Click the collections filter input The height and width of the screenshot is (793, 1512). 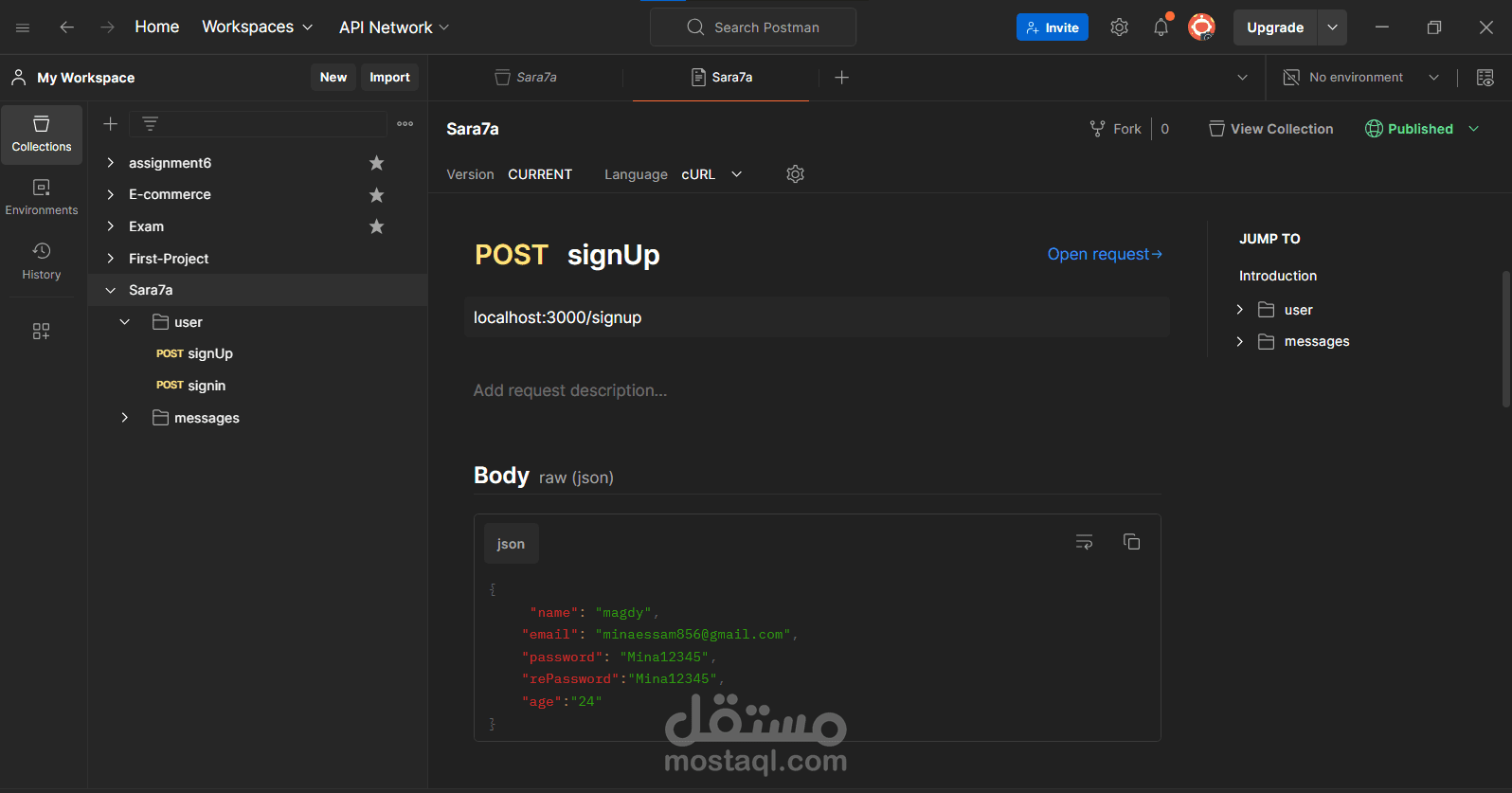click(x=259, y=124)
